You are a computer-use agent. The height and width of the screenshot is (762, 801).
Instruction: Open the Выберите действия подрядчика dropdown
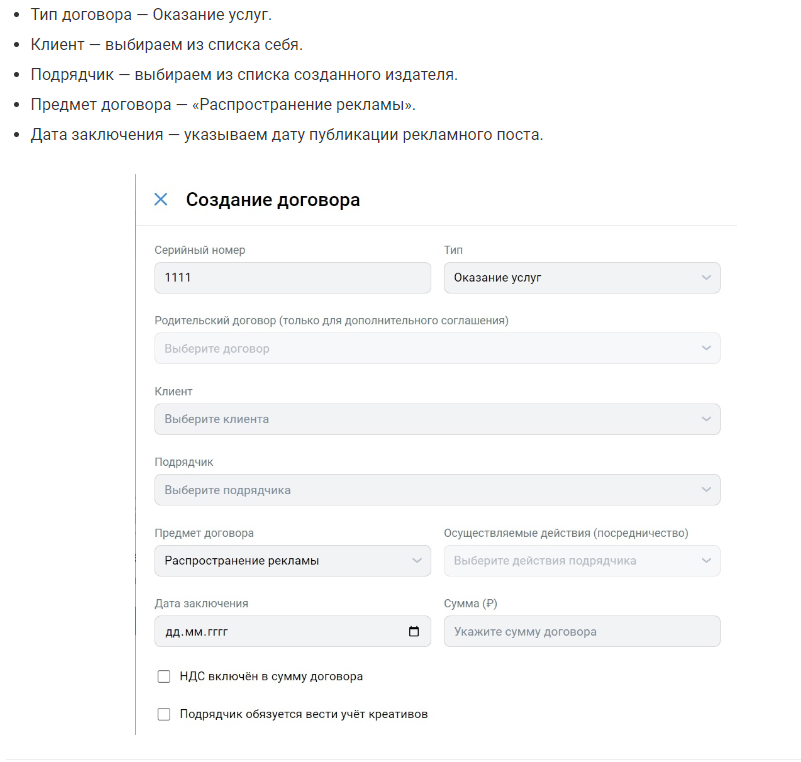click(570, 561)
